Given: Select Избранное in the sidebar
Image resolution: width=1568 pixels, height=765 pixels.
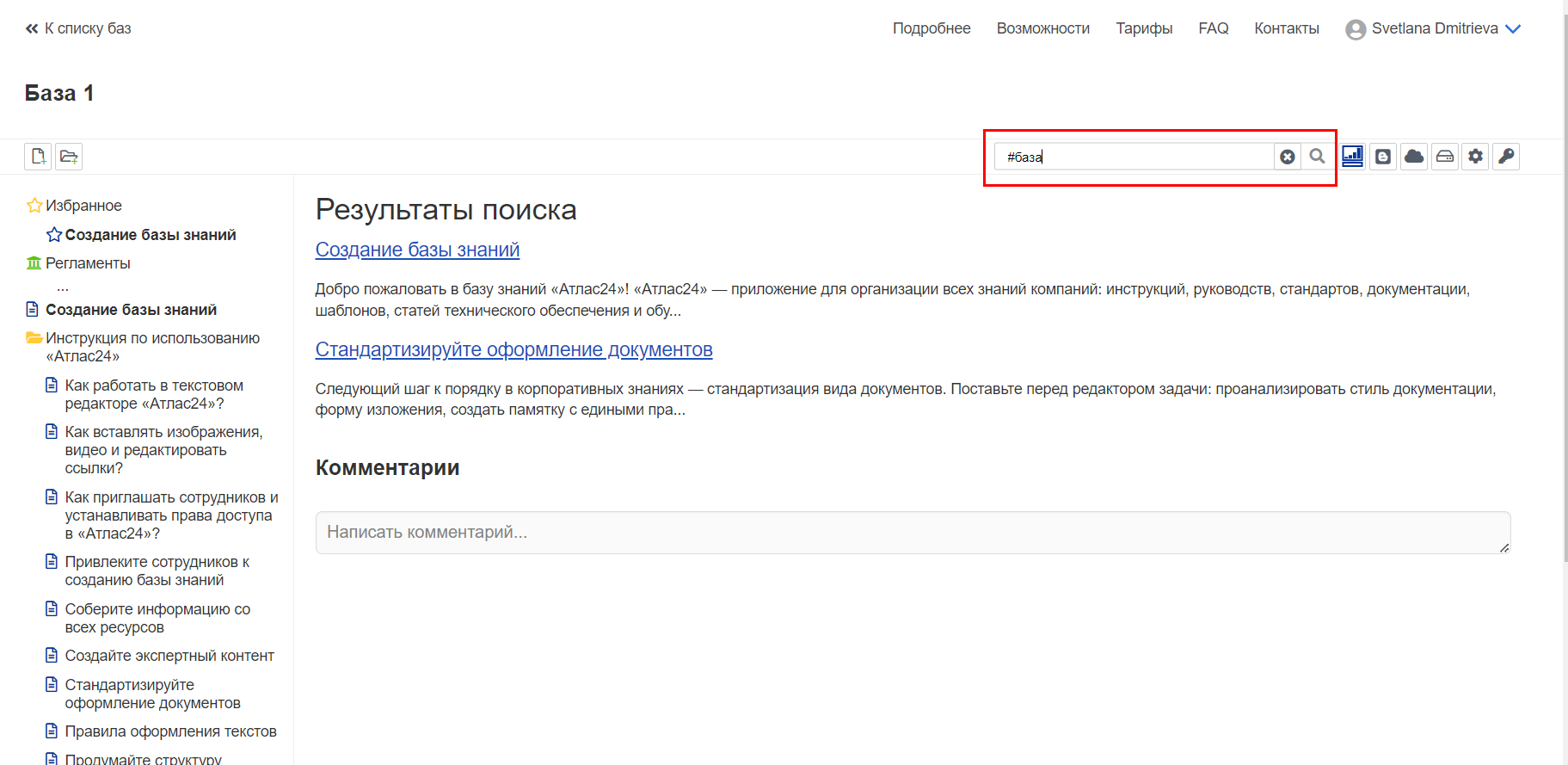Looking at the screenshot, I should pos(83,206).
